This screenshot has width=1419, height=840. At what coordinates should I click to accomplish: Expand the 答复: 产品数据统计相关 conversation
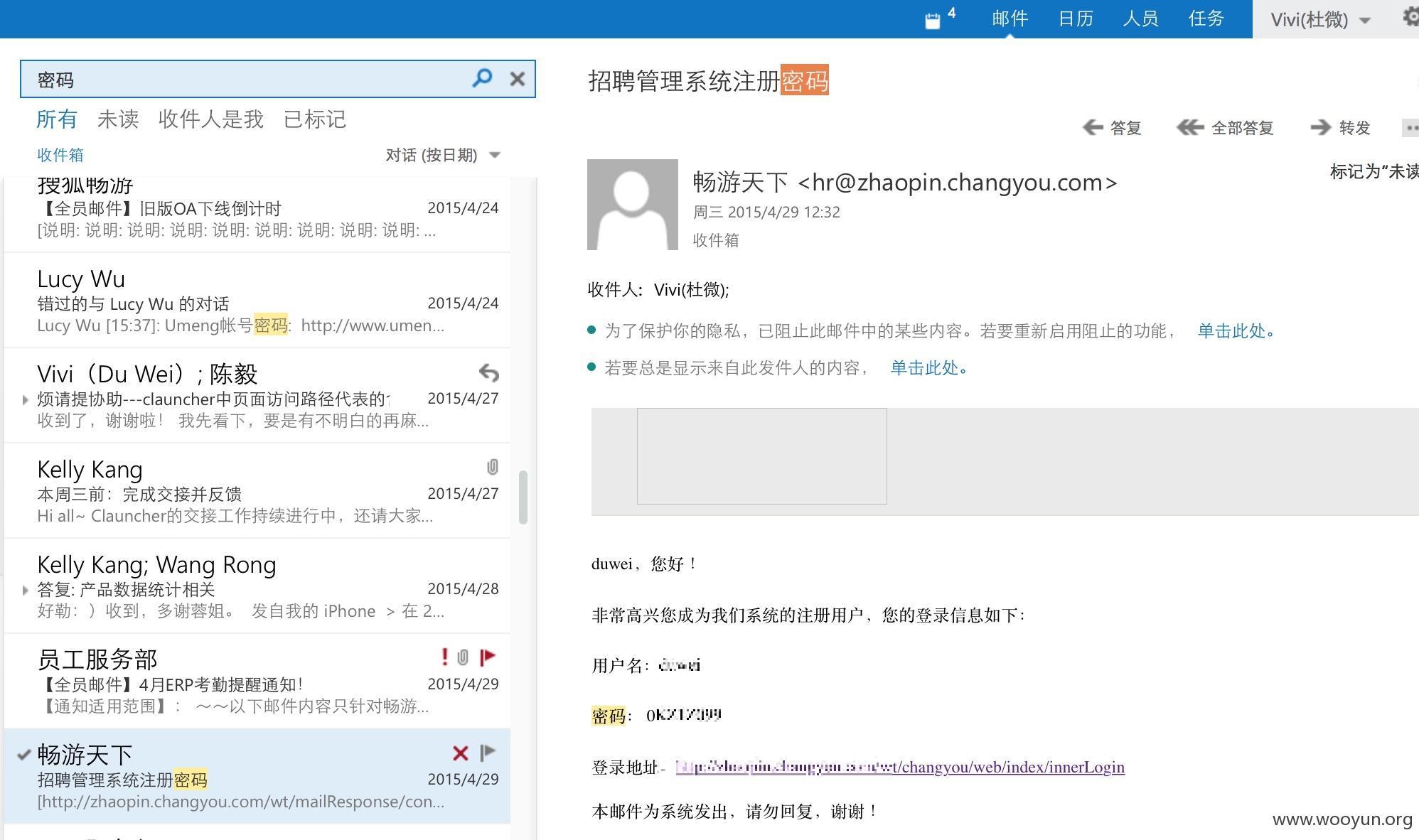(26, 590)
